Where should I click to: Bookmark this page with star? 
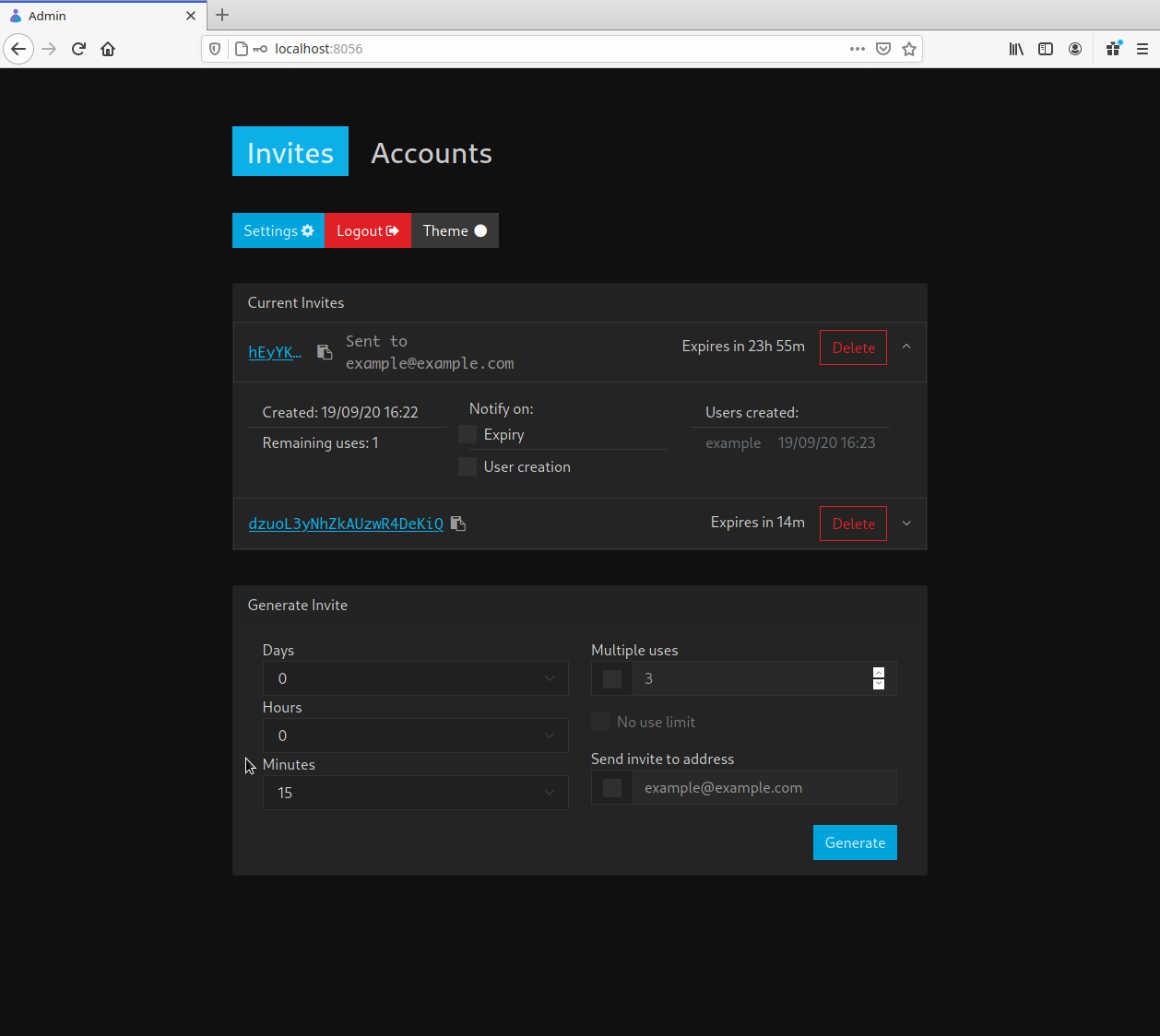tap(909, 49)
